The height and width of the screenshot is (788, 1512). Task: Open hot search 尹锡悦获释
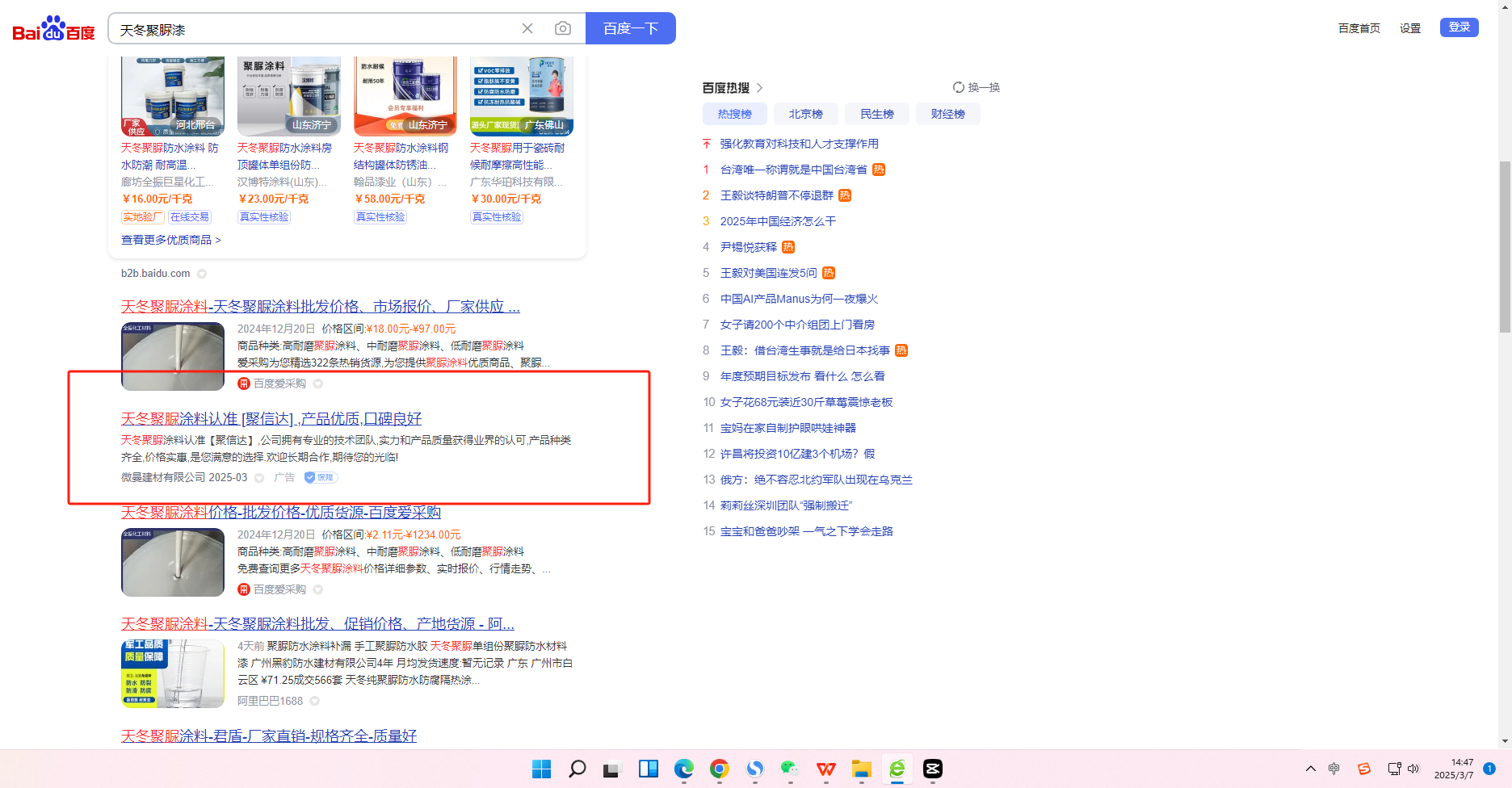pyautogui.click(x=749, y=247)
